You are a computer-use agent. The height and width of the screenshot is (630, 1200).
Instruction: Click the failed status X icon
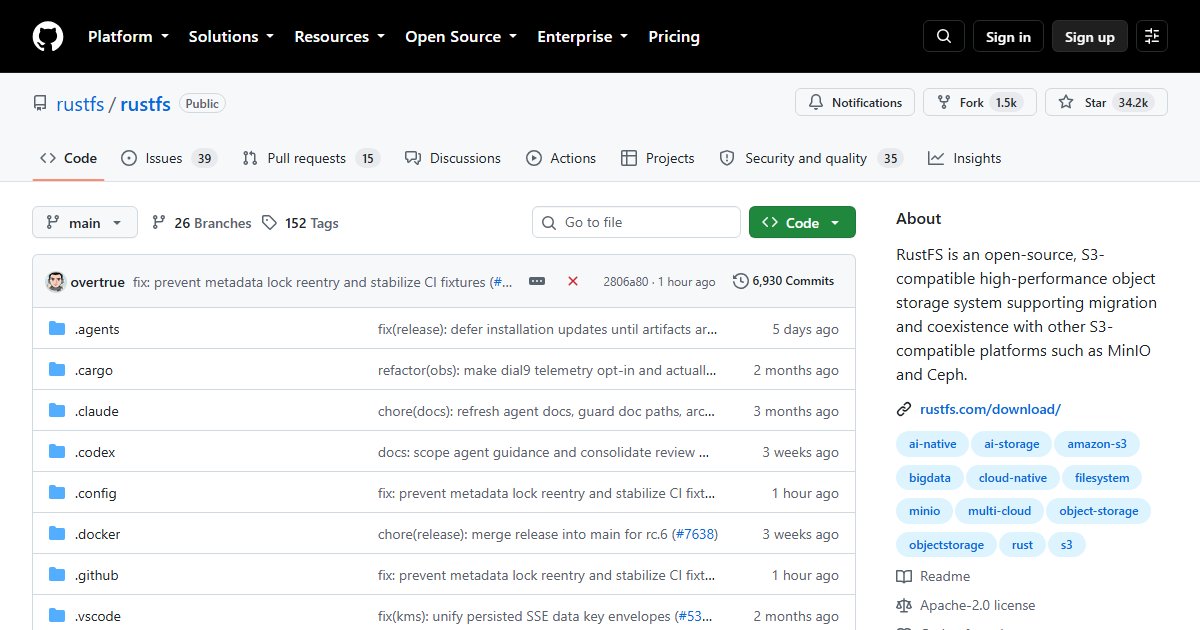pyautogui.click(x=573, y=281)
